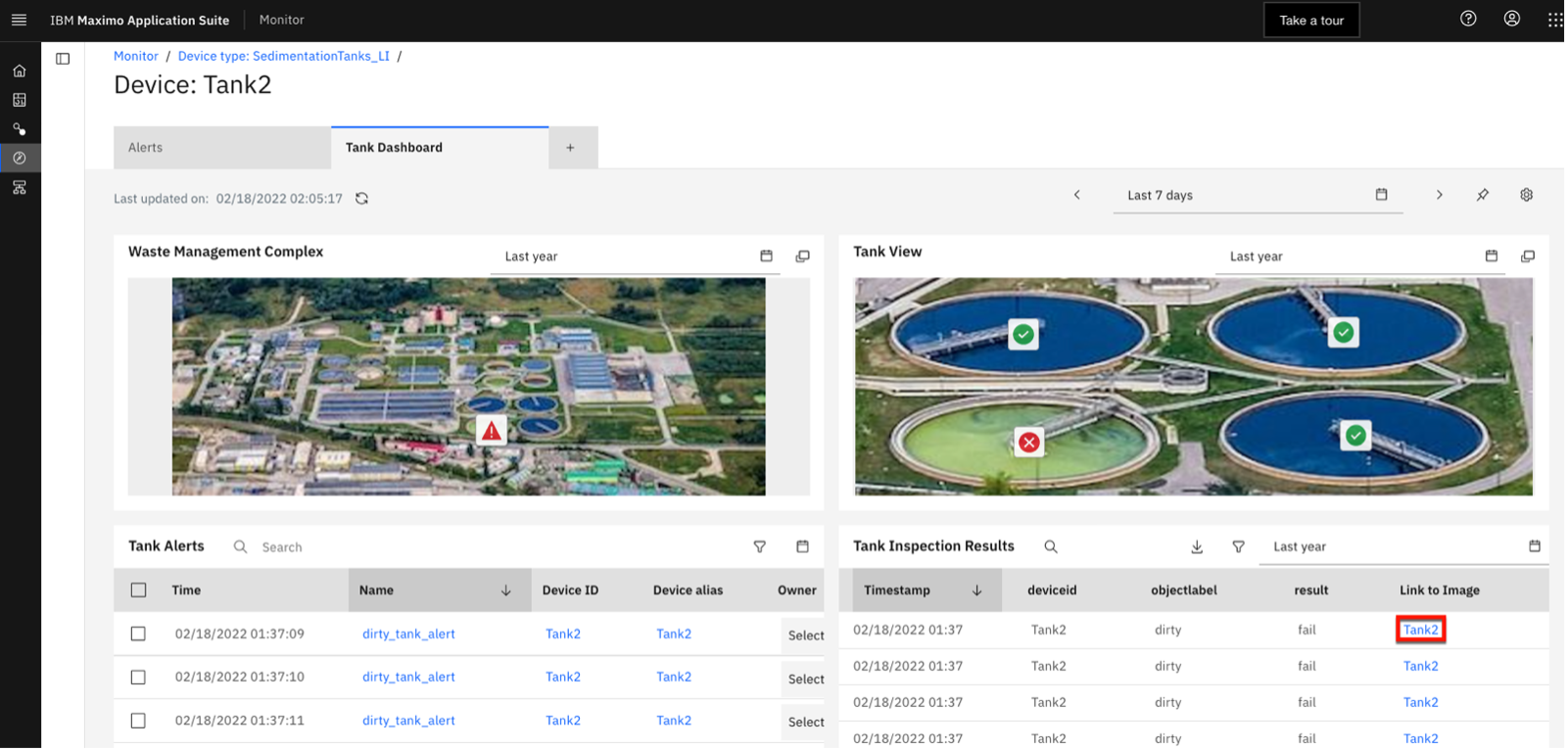1568x750 pixels.
Task: Open the help question mark icon
Action: [x=1468, y=19]
